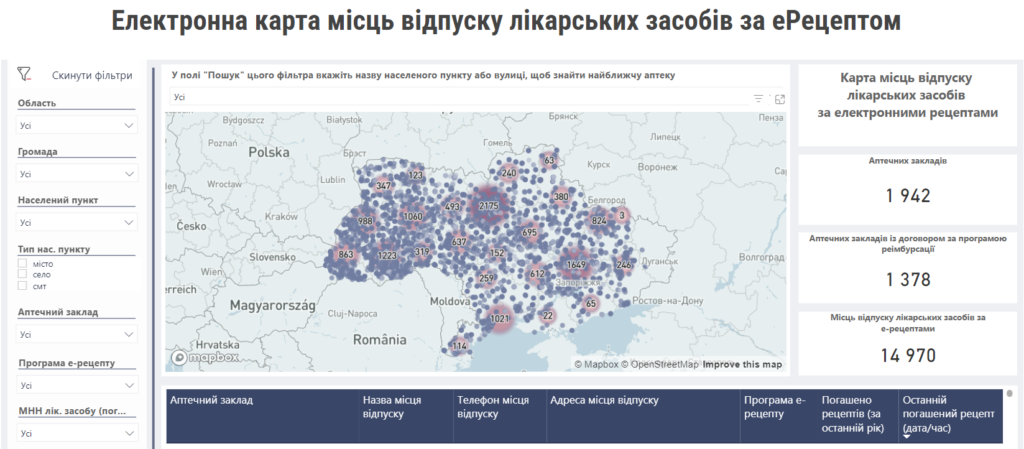Open the Населений пункт dropdown
Viewport: 1024px width, 449px height.
(x=77, y=223)
